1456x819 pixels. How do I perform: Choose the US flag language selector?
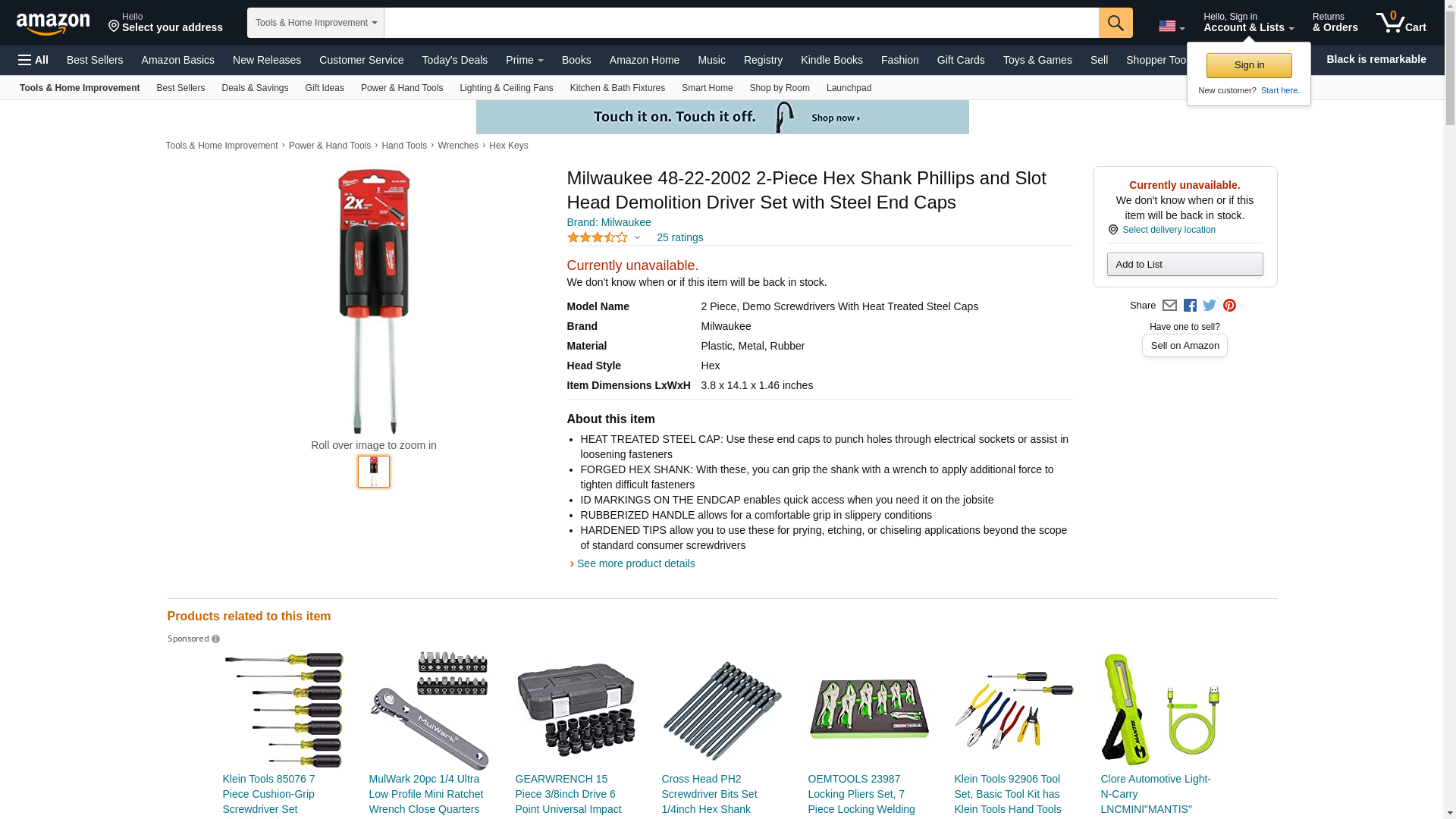pyautogui.click(x=1172, y=27)
